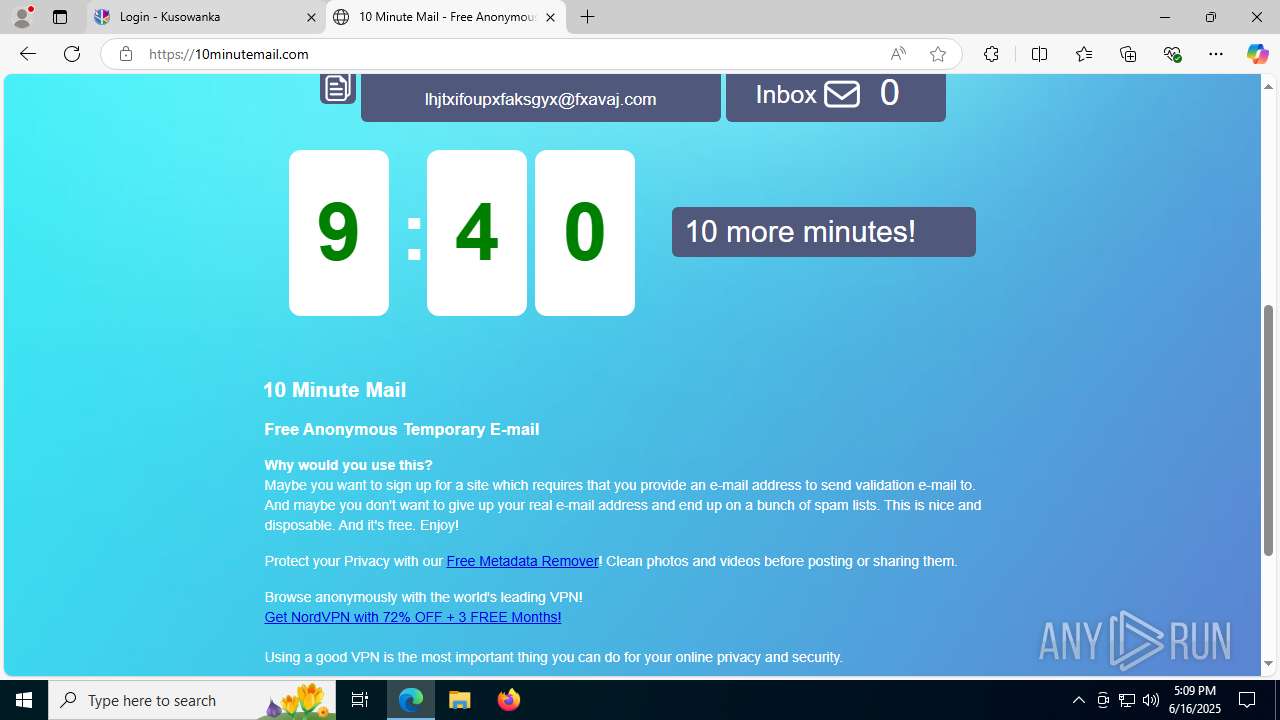Viewport: 1280px width, 720px height.
Task: Click the address bar URL
Action: point(228,54)
